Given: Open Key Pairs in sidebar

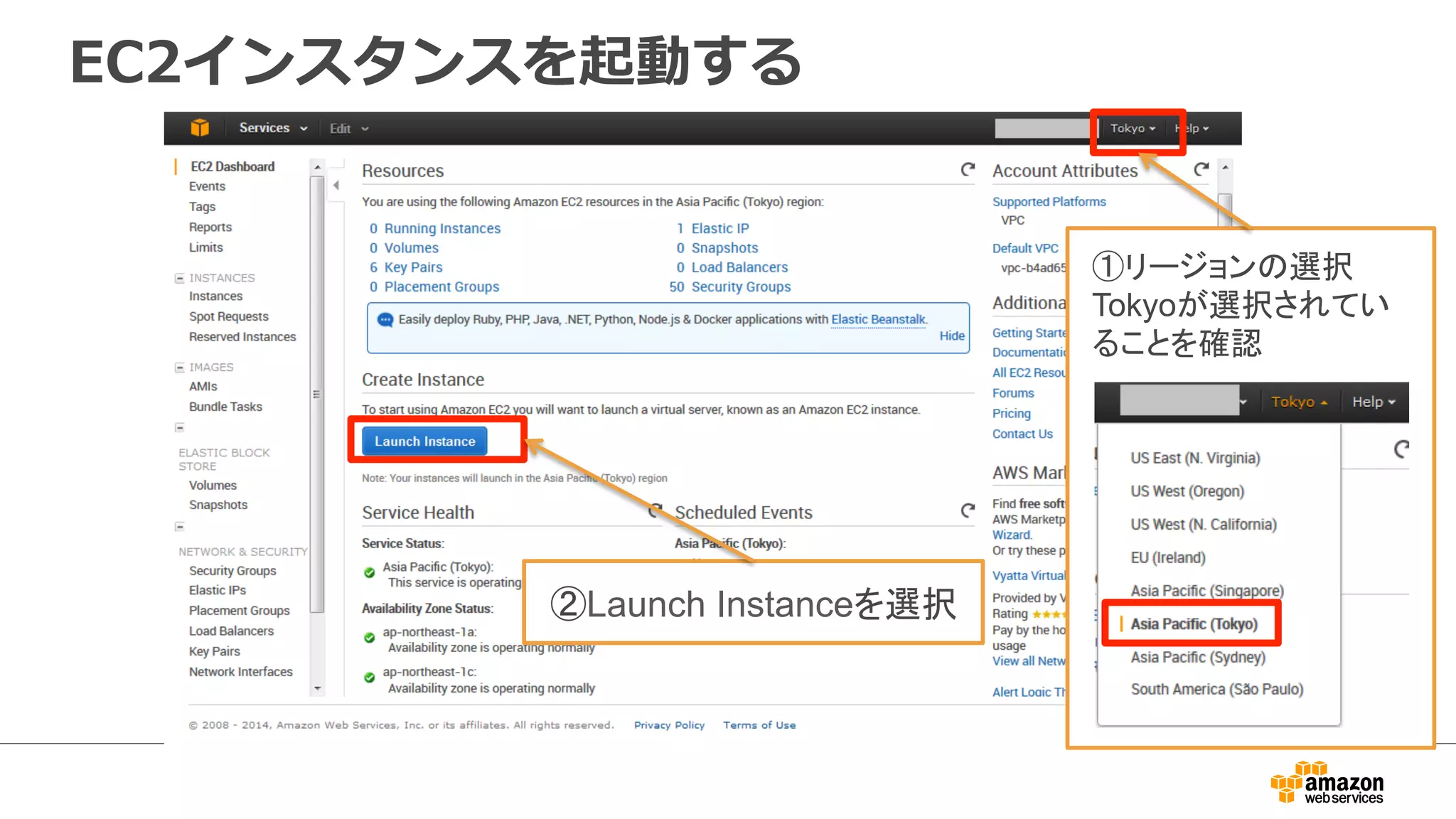Looking at the screenshot, I should click(215, 651).
